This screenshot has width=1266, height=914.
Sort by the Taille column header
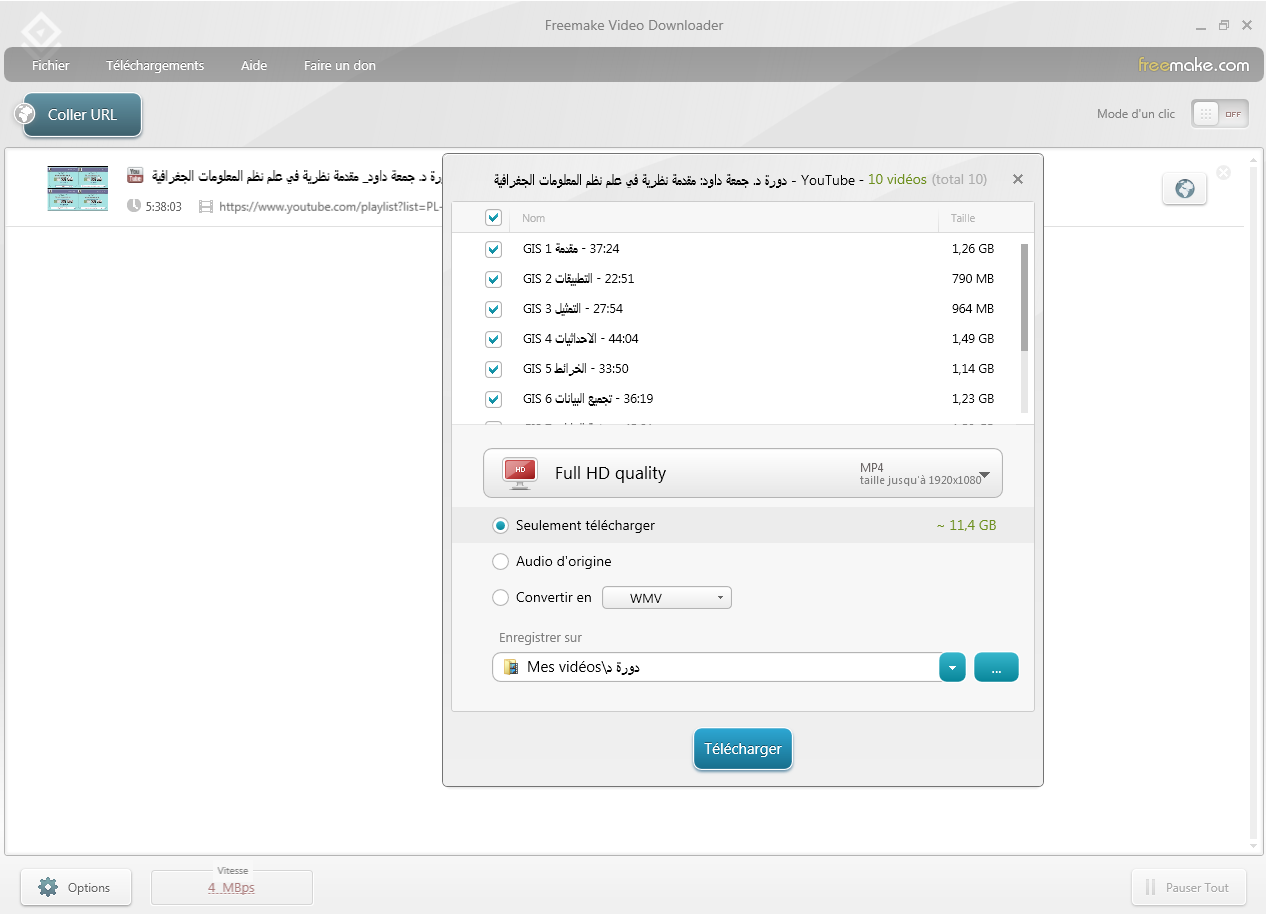[x=963, y=218]
